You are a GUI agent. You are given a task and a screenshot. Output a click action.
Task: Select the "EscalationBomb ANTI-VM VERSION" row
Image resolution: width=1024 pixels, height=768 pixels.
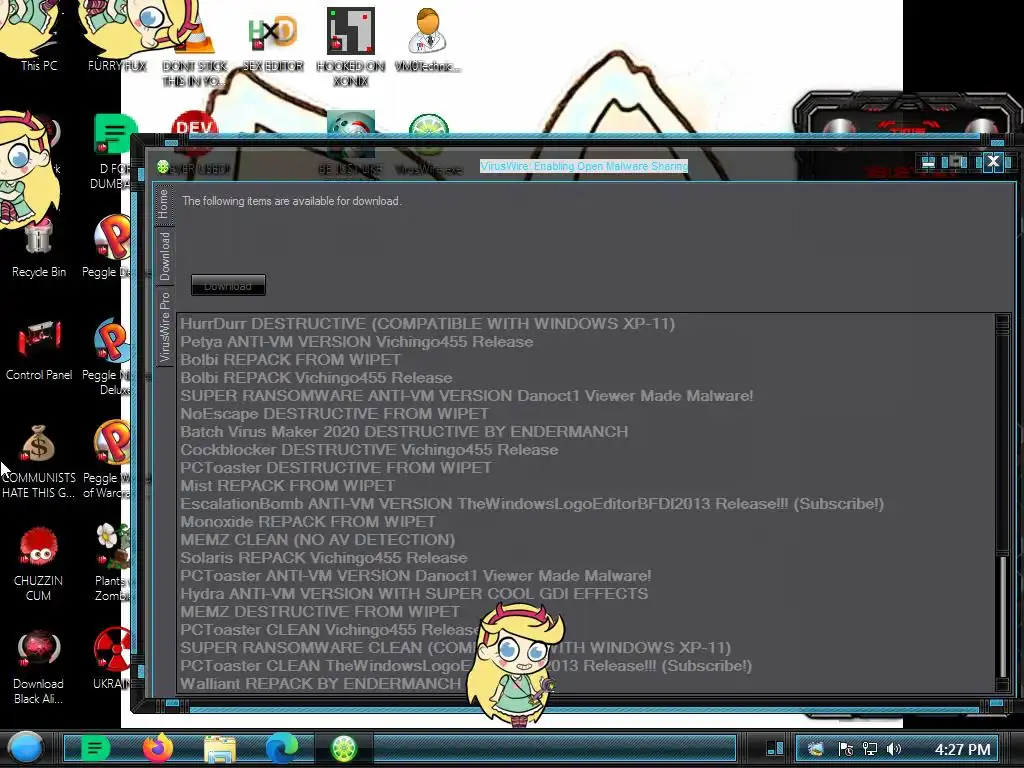586,504
